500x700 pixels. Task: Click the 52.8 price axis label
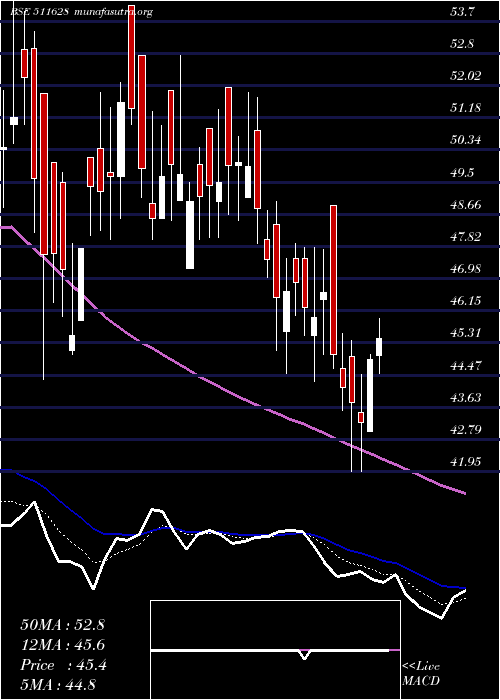pos(462,44)
